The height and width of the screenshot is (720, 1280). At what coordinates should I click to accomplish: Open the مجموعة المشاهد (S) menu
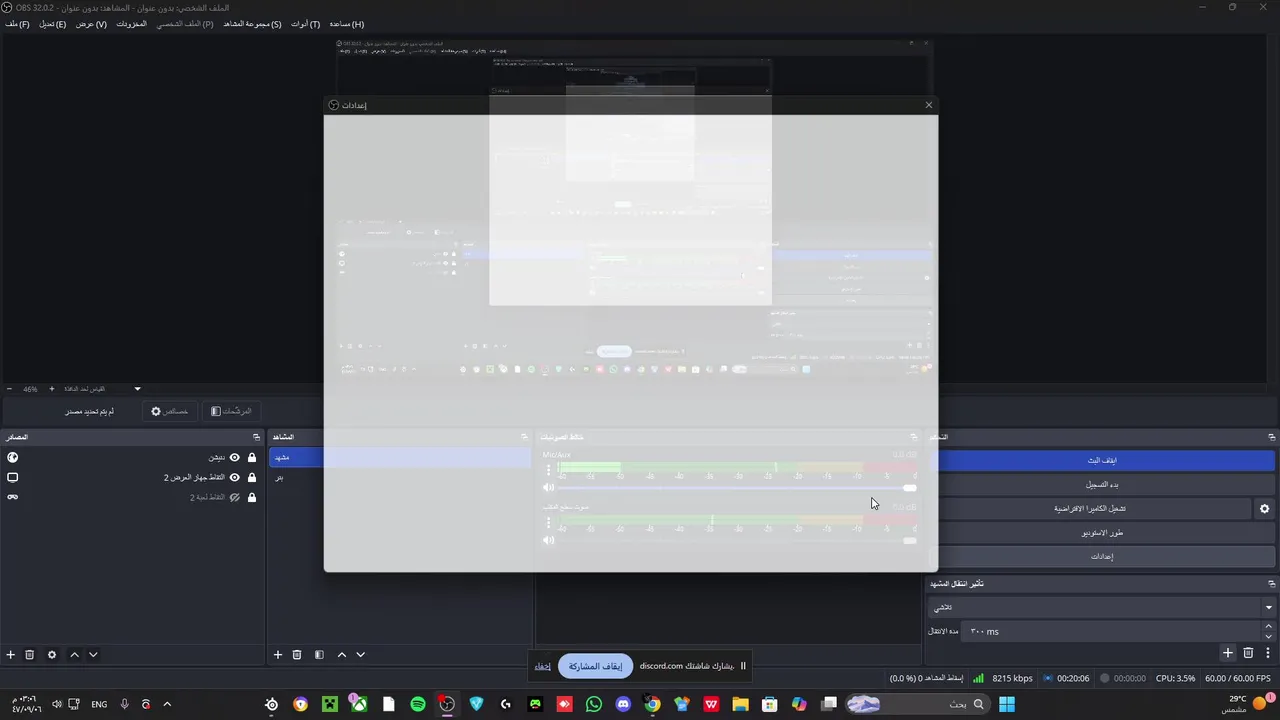coord(252,24)
